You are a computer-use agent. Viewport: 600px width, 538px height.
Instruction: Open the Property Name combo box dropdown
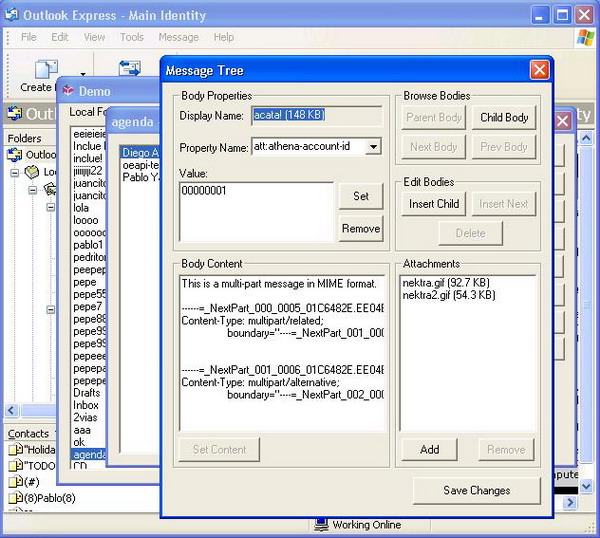pyautogui.click(x=373, y=146)
